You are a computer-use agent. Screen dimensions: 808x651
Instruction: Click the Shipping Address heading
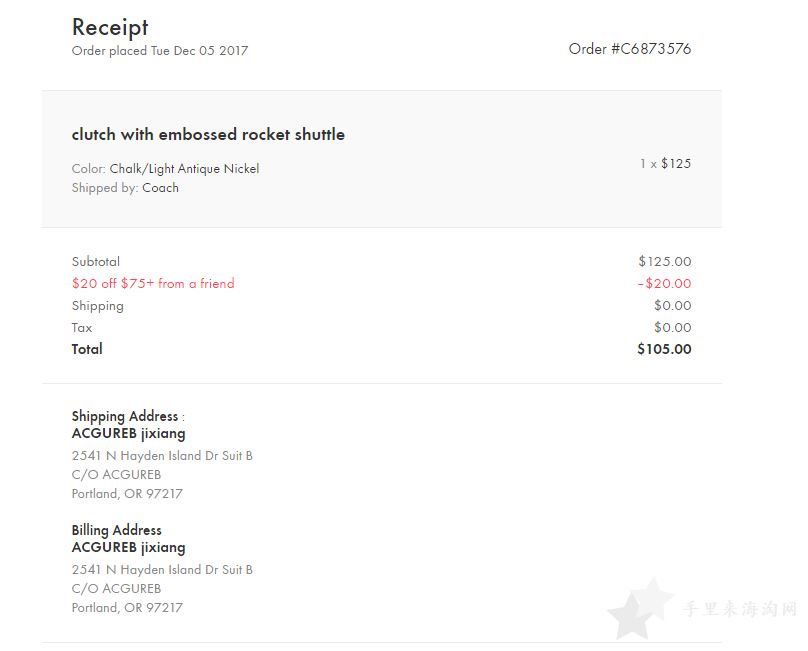tap(125, 416)
